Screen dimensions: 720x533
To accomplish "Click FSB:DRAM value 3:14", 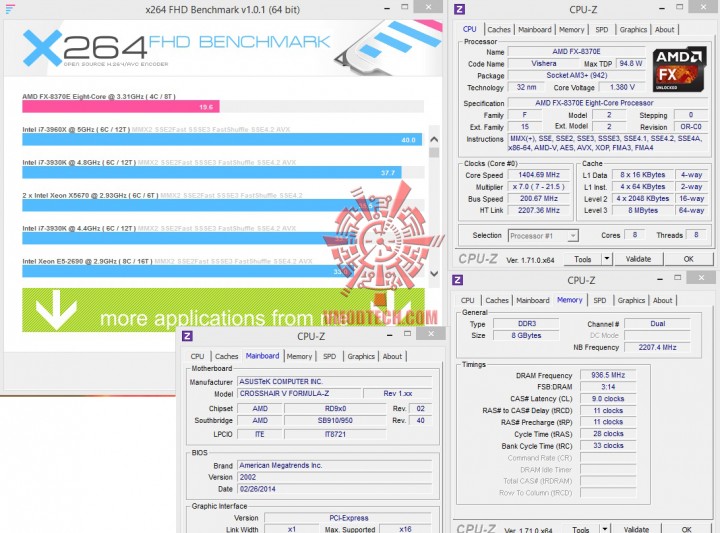I will 608,387.
